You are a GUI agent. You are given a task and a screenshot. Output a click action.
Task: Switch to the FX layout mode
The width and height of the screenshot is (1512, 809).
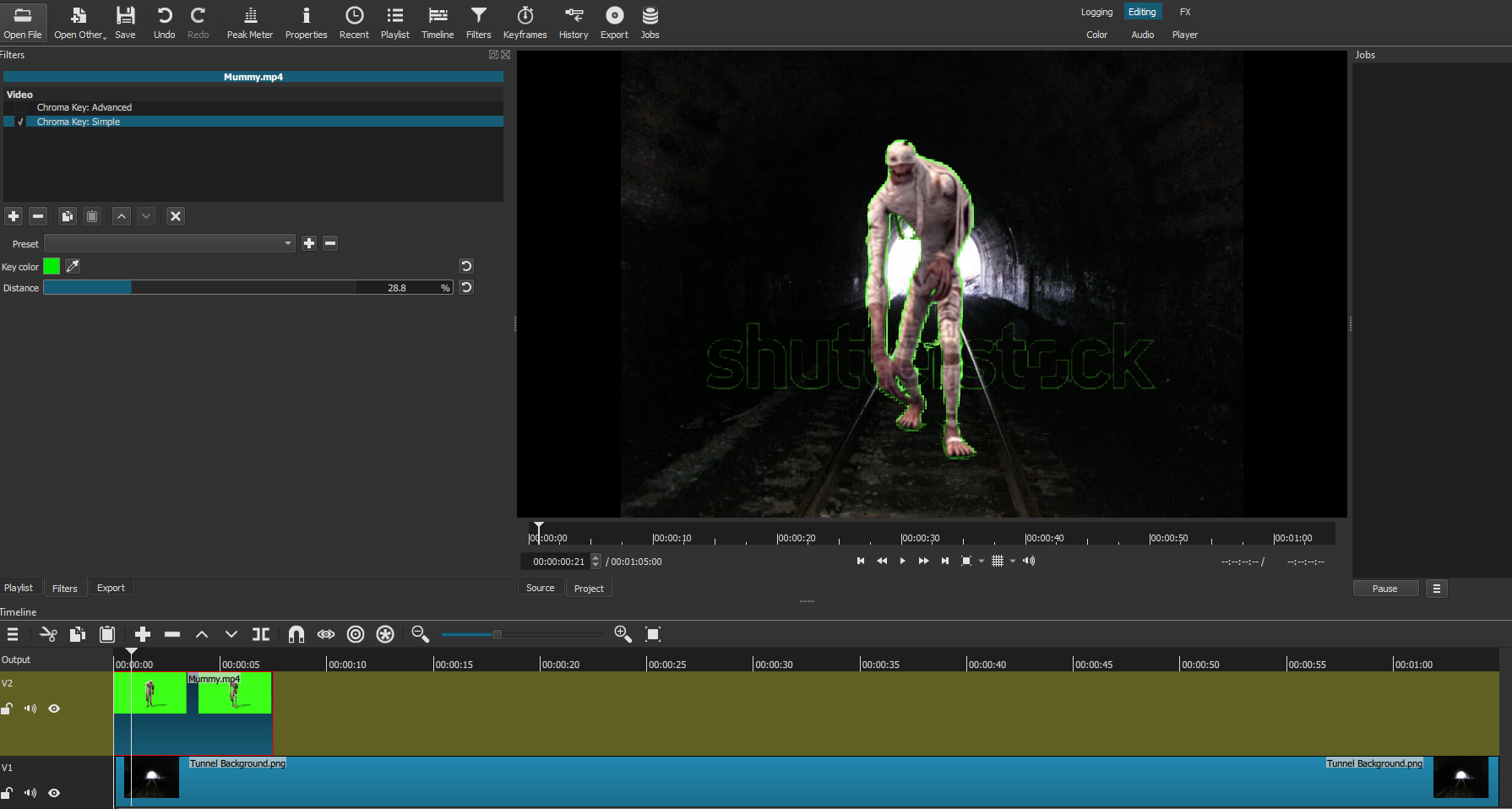click(1185, 11)
